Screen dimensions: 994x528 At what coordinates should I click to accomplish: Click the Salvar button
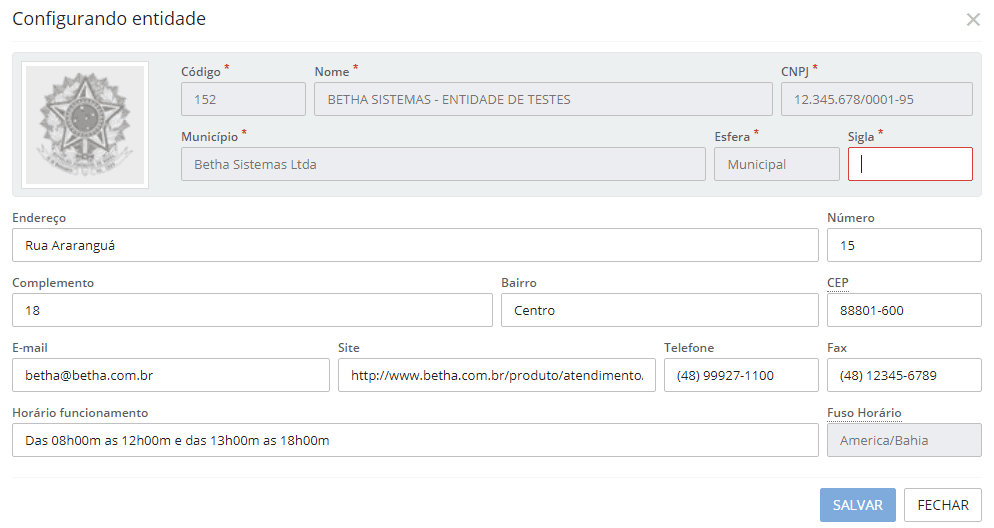coord(857,505)
